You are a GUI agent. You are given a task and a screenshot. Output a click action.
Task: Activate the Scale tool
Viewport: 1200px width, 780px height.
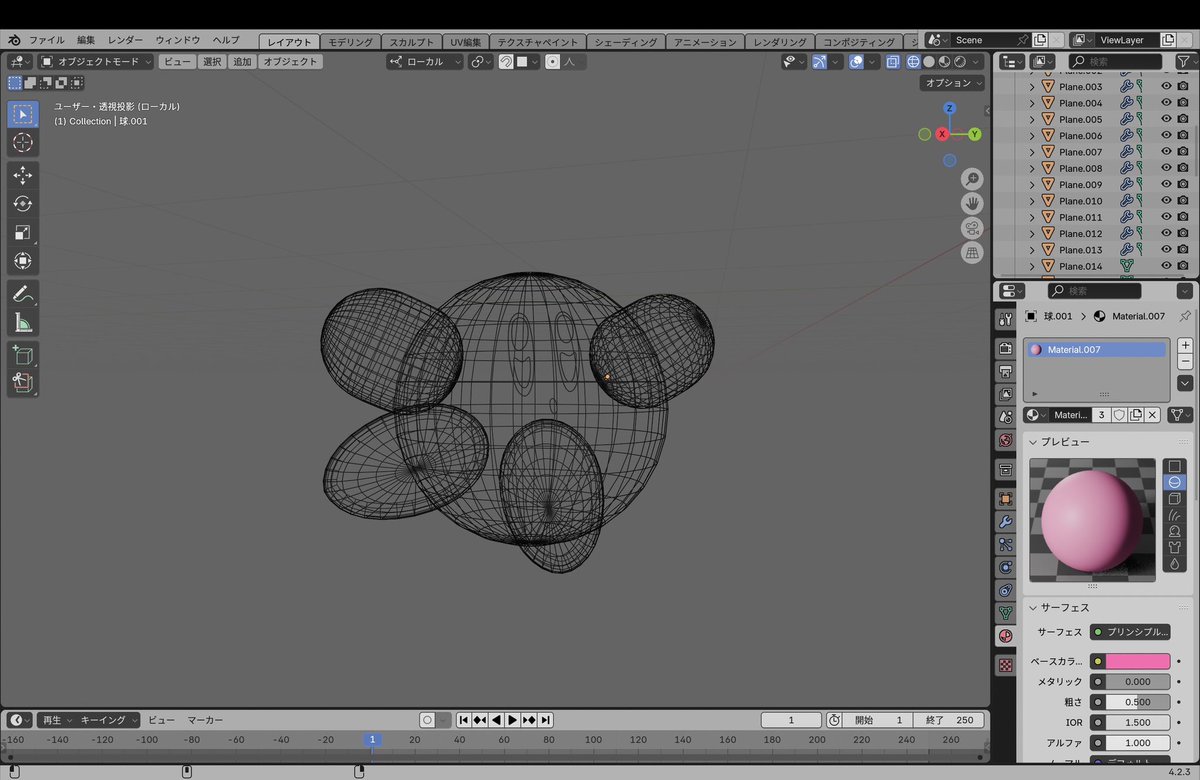(23, 232)
